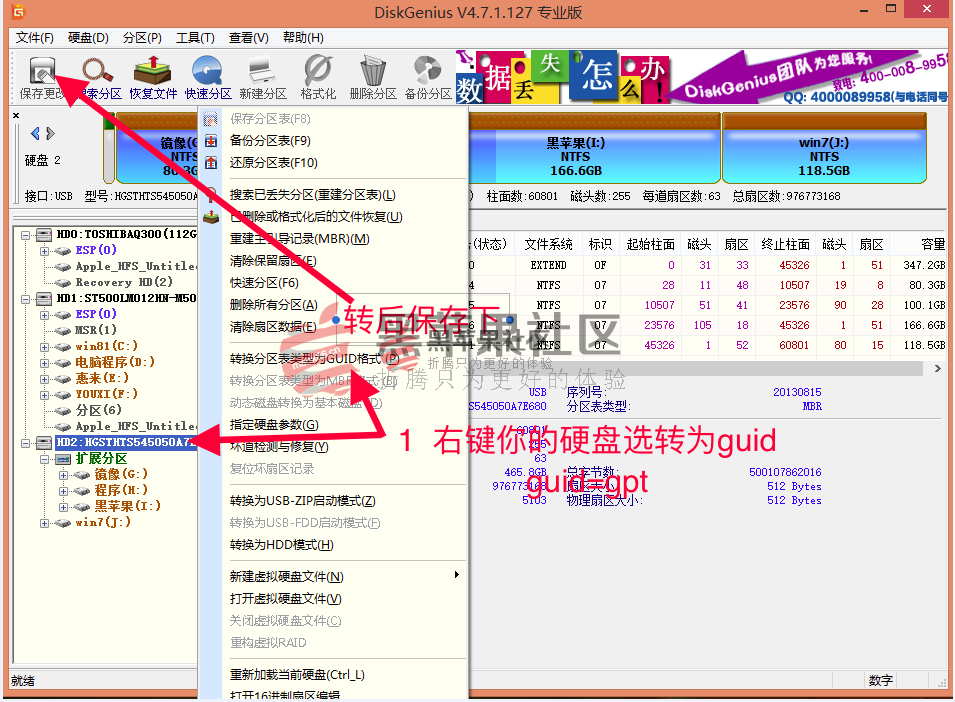Click the win7(J:) 118.5GB partition bar
Viewport: 955px width, 702px height.
(x=824, y=148)
